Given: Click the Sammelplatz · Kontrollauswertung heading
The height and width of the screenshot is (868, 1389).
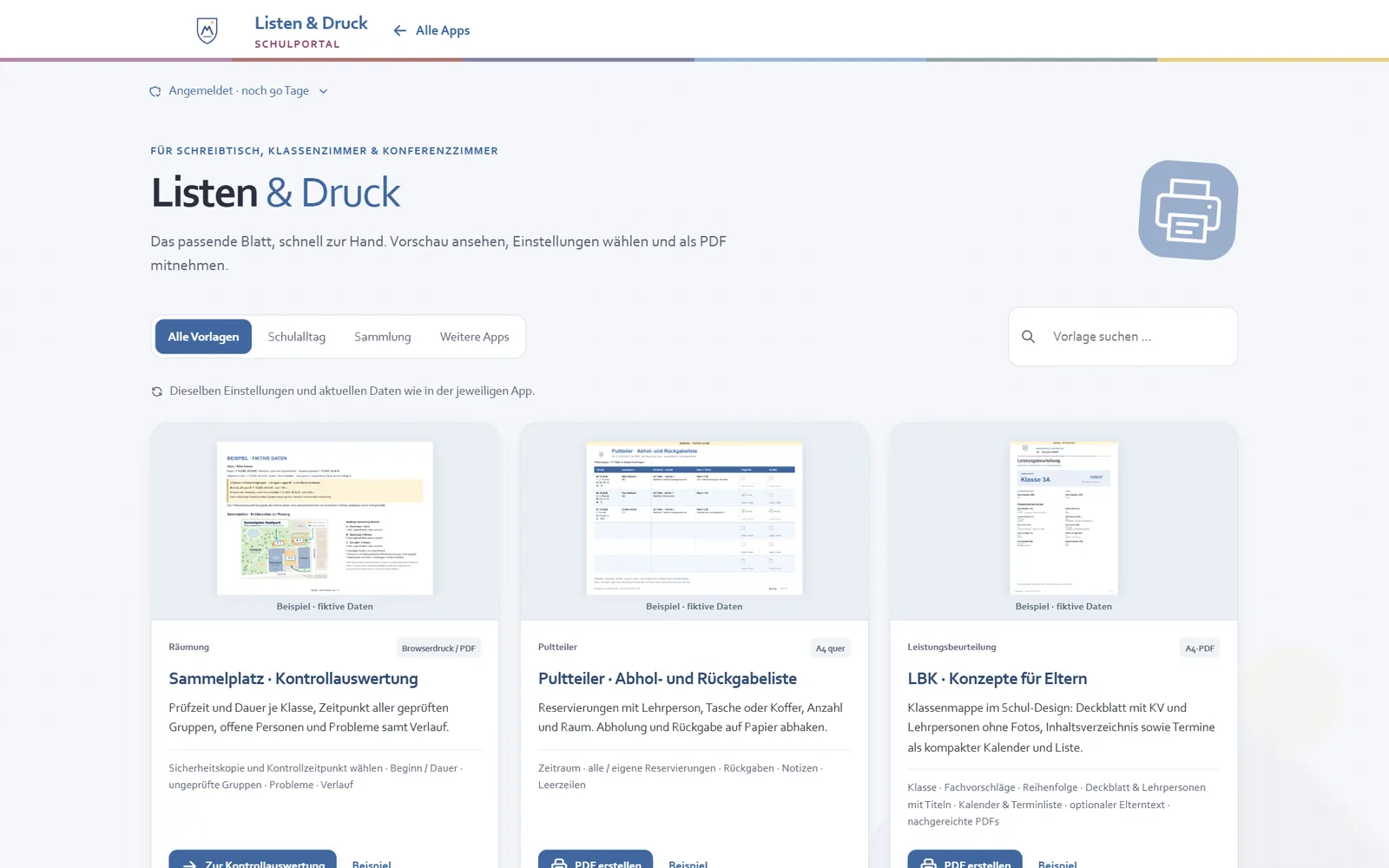Looking at the screenshot, I should [x=293, y=679].
